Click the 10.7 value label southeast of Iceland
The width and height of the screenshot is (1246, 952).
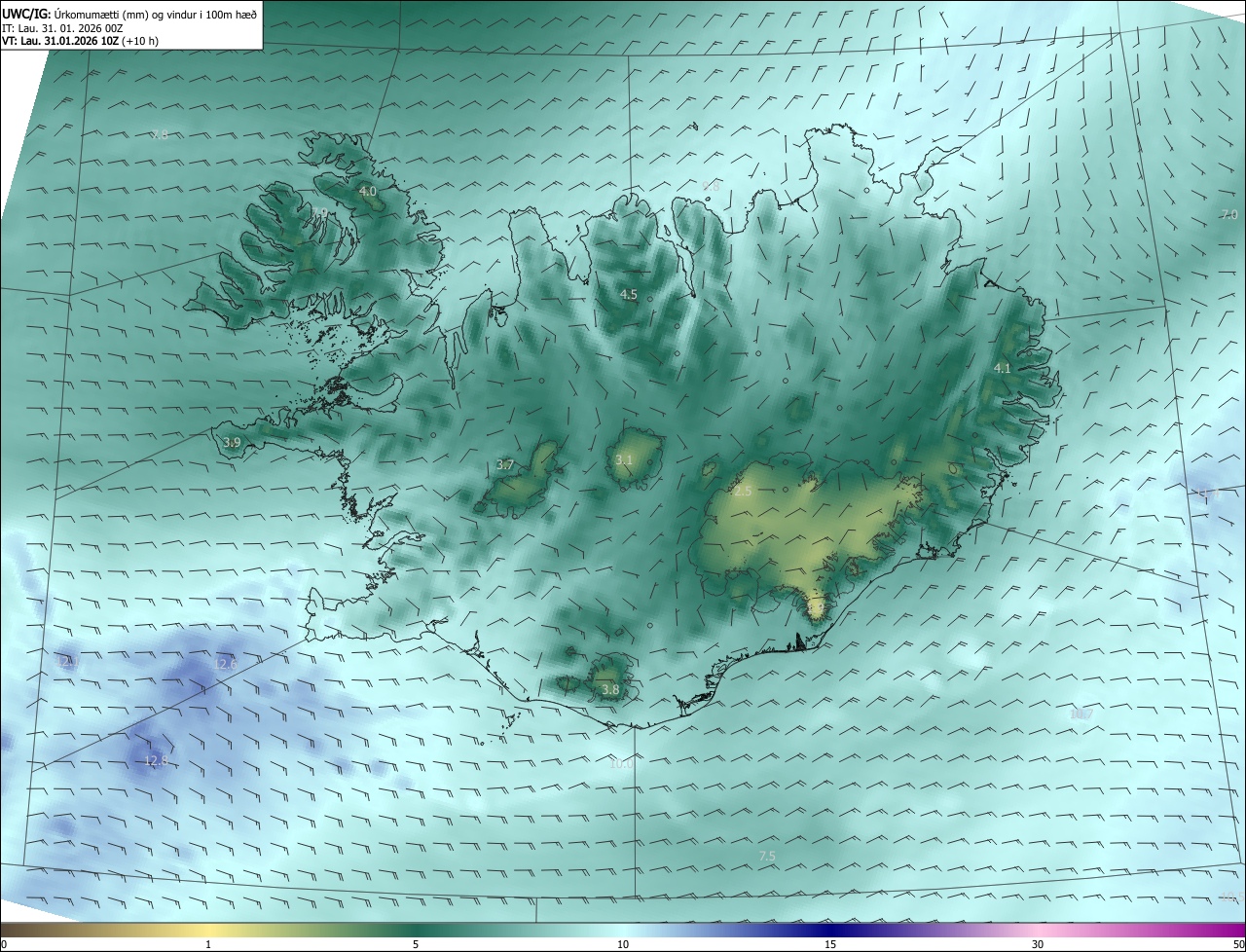click(1081, 714)
